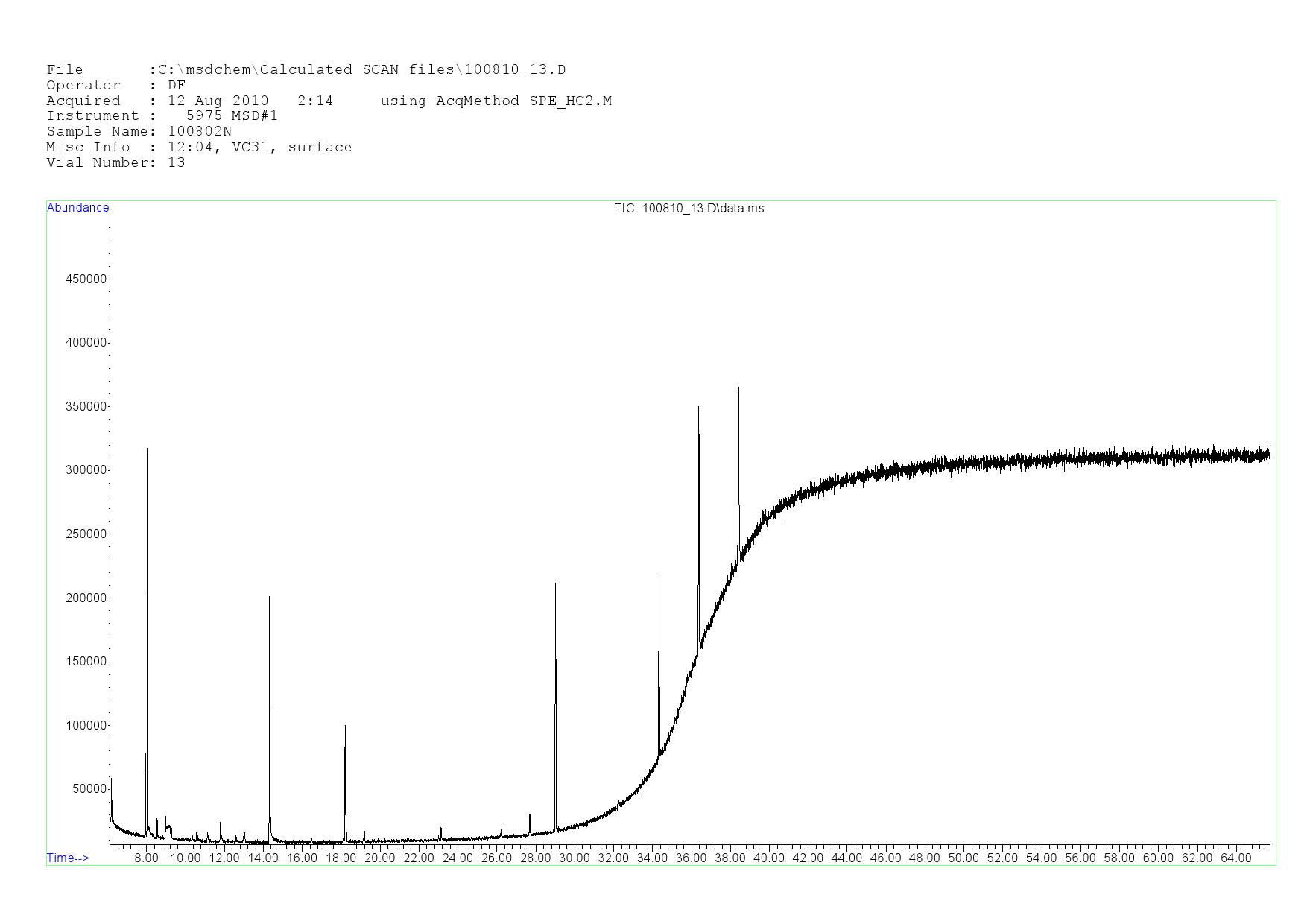The image size is (1307, 924).
Task: Click the blue Time--> axis label
Action: (x=68, y=858)
